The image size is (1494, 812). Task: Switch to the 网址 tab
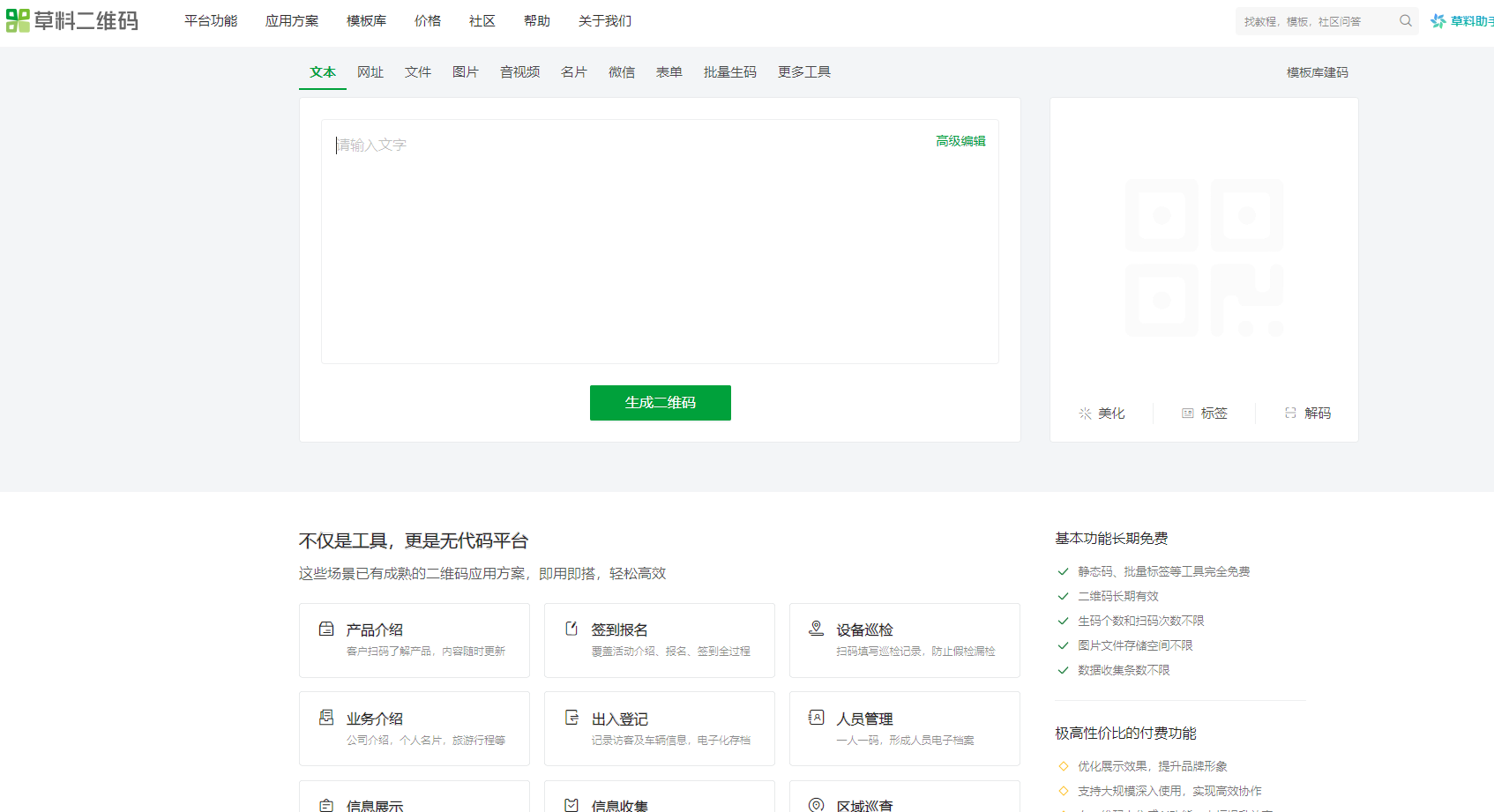pyautogui.click(x=370, y=71)
